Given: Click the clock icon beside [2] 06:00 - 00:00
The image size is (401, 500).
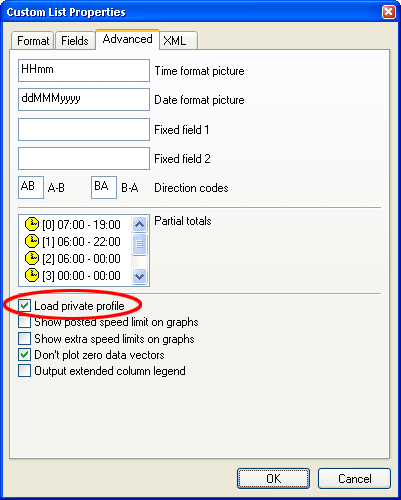Looking at the screenshot, I should 32,258.
